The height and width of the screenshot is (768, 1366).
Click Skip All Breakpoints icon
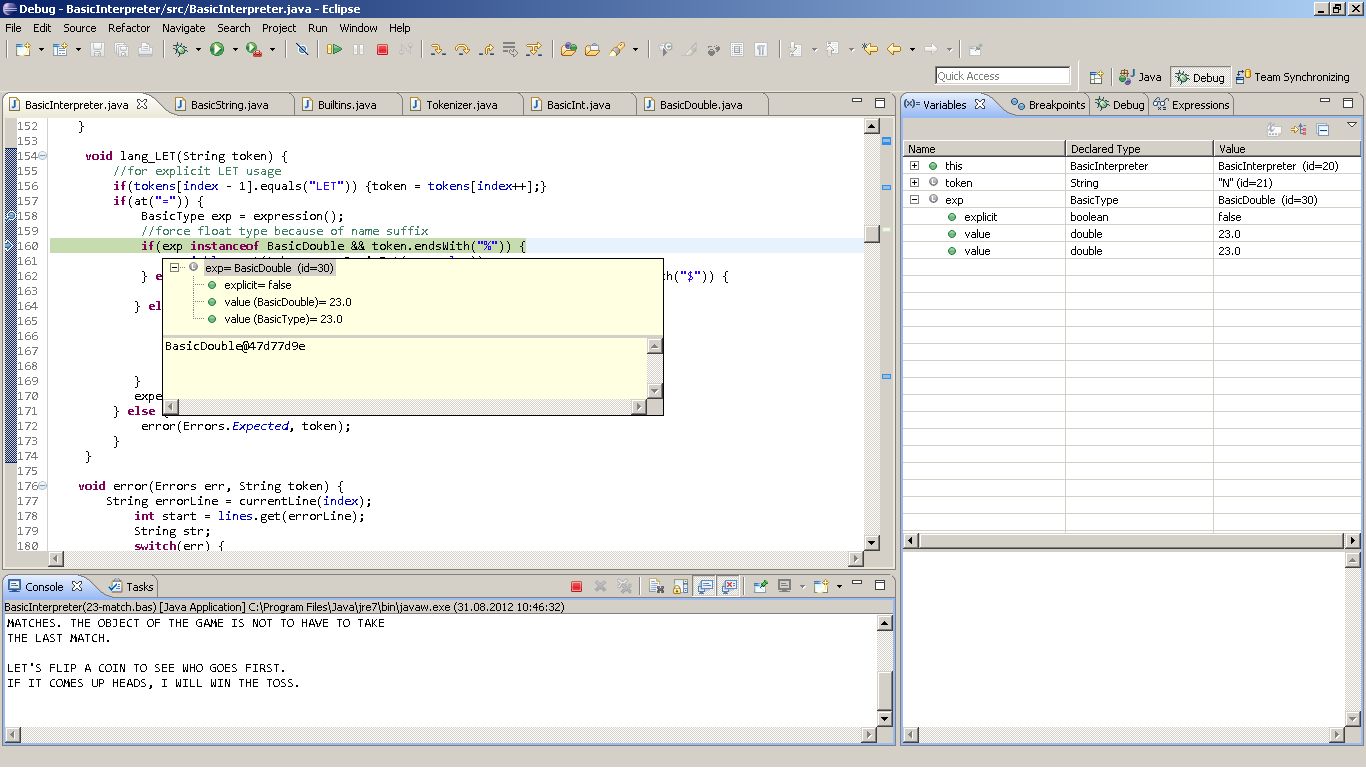click(302, 49)
